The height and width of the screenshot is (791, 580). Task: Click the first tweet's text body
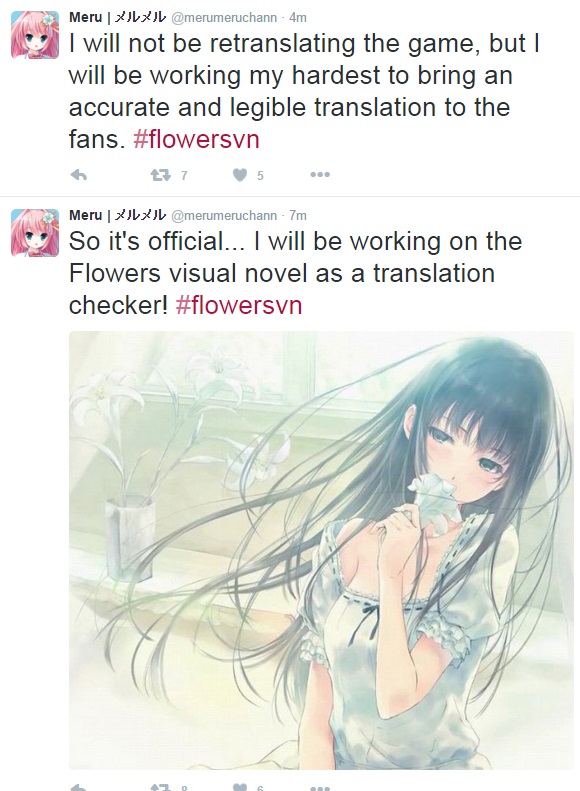coord(304,91)
